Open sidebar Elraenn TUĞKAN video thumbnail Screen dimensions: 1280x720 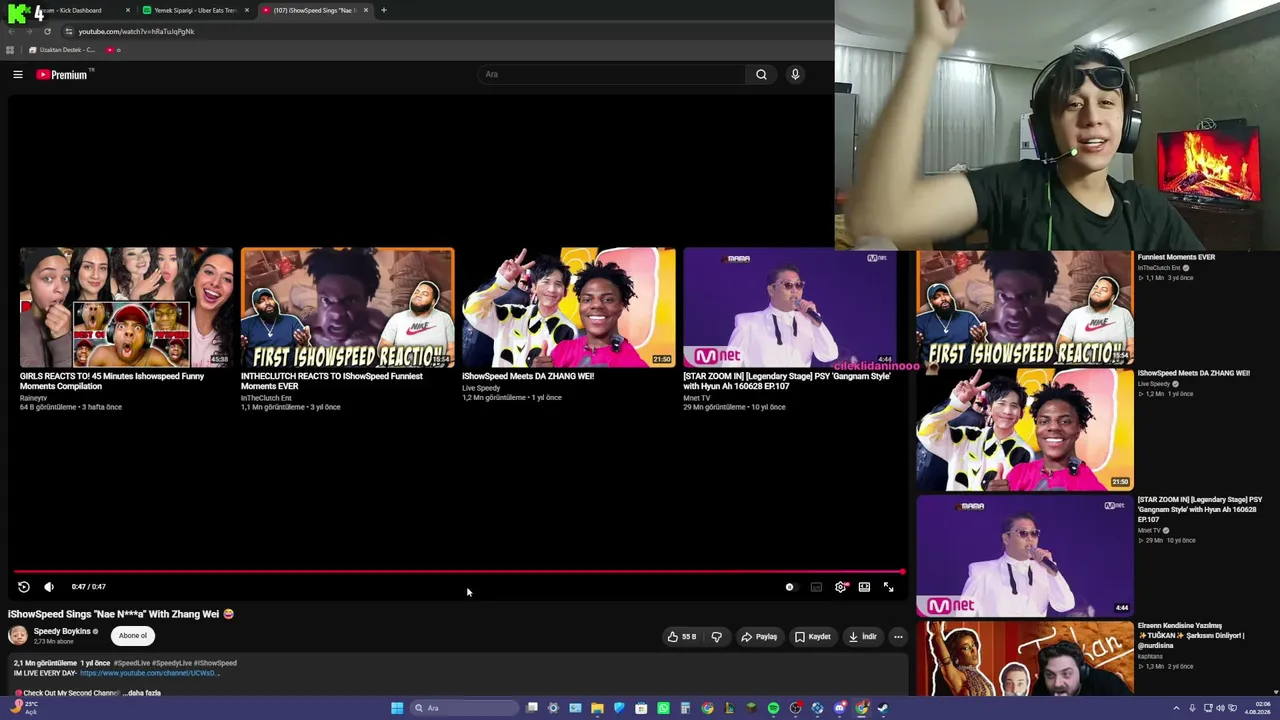(1025, 658)
